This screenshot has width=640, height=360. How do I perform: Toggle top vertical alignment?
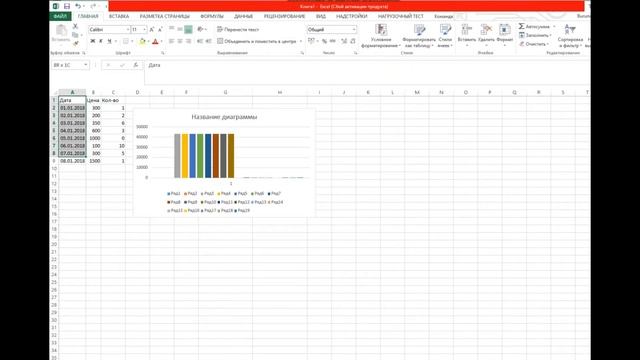click(x=171, y=29)
